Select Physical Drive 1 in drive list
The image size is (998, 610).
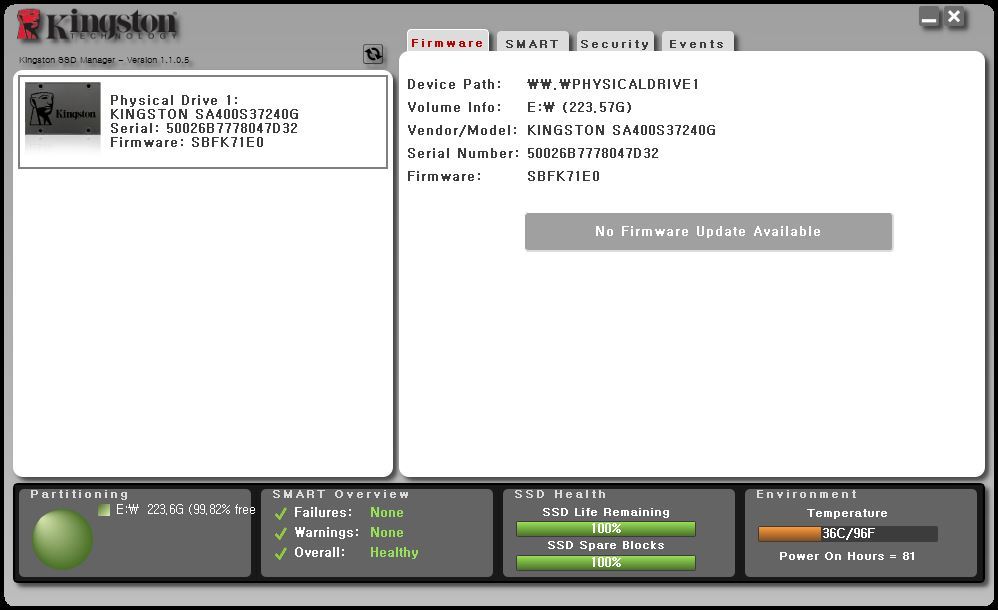point(204,121)
